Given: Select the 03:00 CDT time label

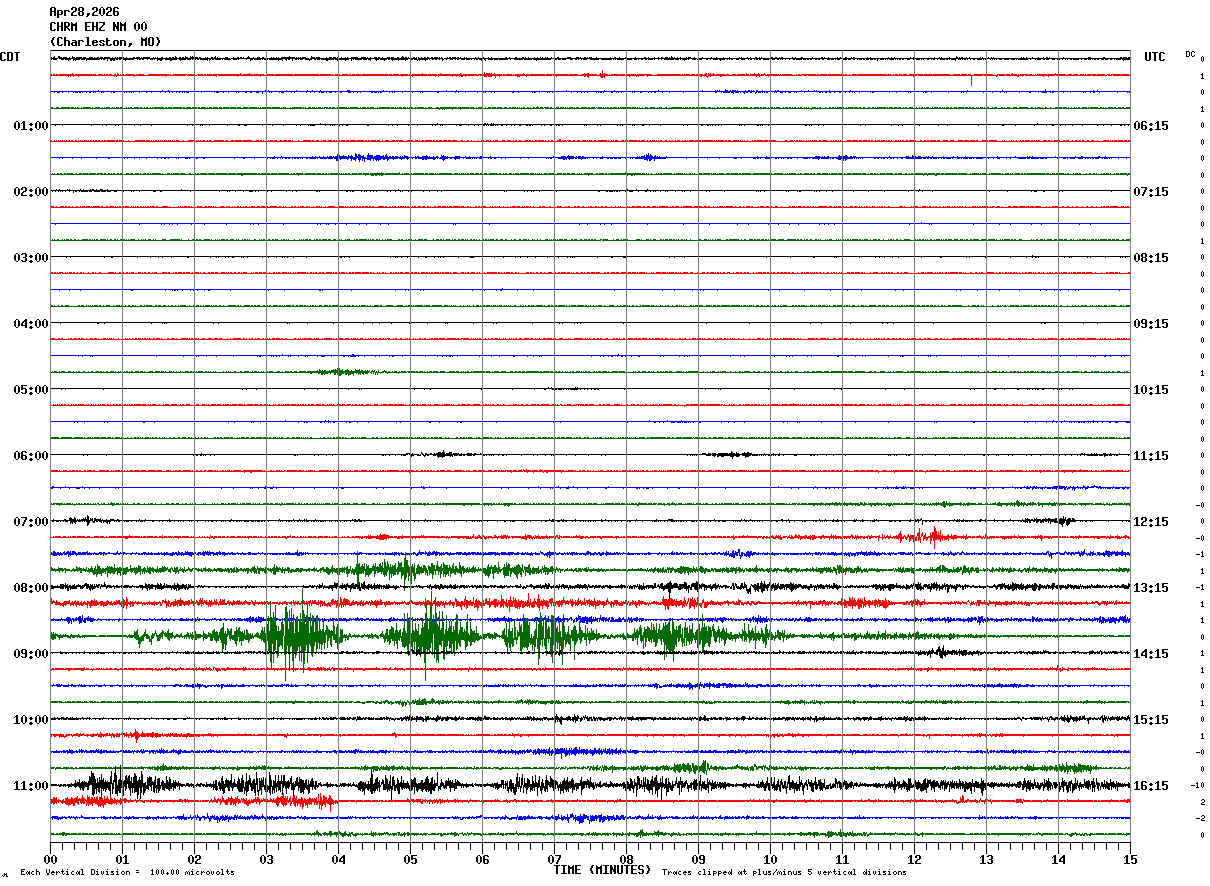Looking at the screenshot, I should click(x=31, y=258).
